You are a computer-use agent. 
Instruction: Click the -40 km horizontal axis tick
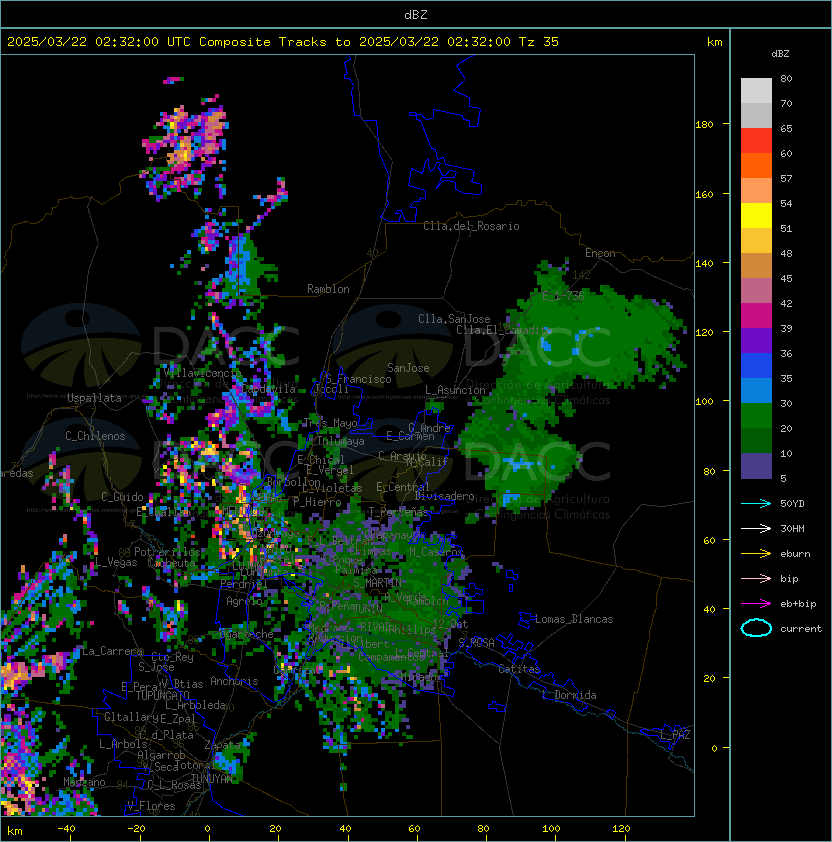pyautogui.click(x=66, y=829)
